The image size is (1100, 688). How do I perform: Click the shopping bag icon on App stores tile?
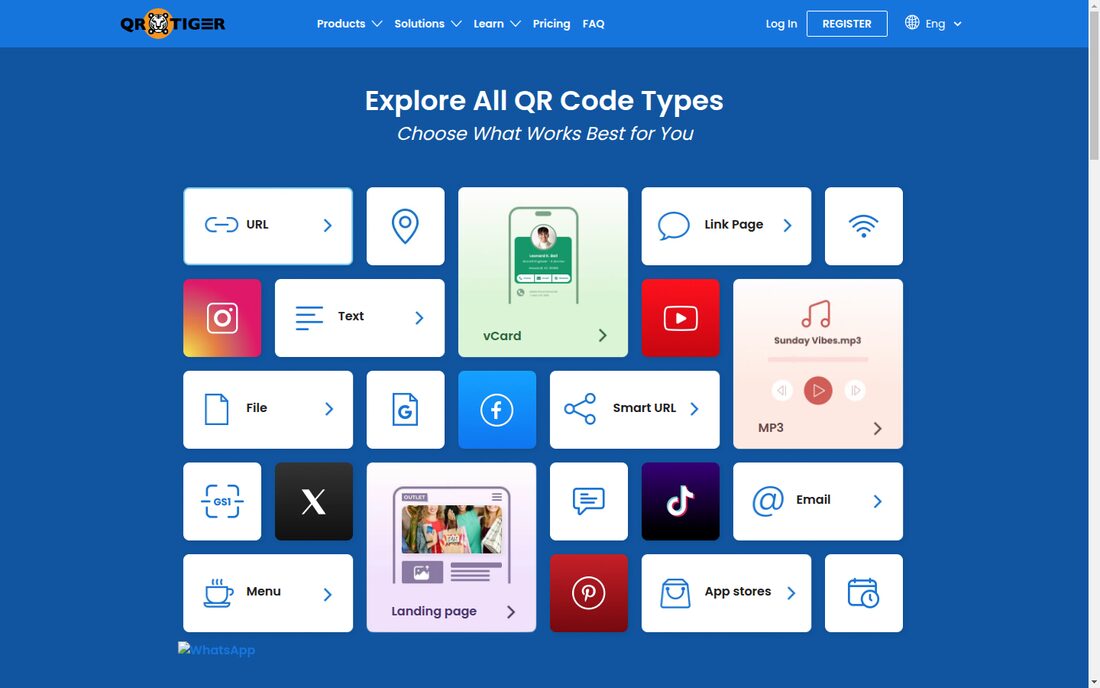675,593
